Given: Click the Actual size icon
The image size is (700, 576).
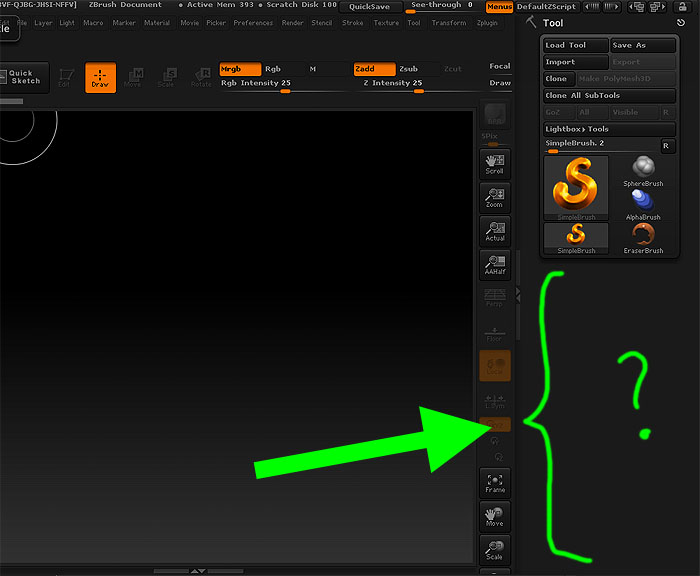Looking at the screenshot, I should point(495,231).
